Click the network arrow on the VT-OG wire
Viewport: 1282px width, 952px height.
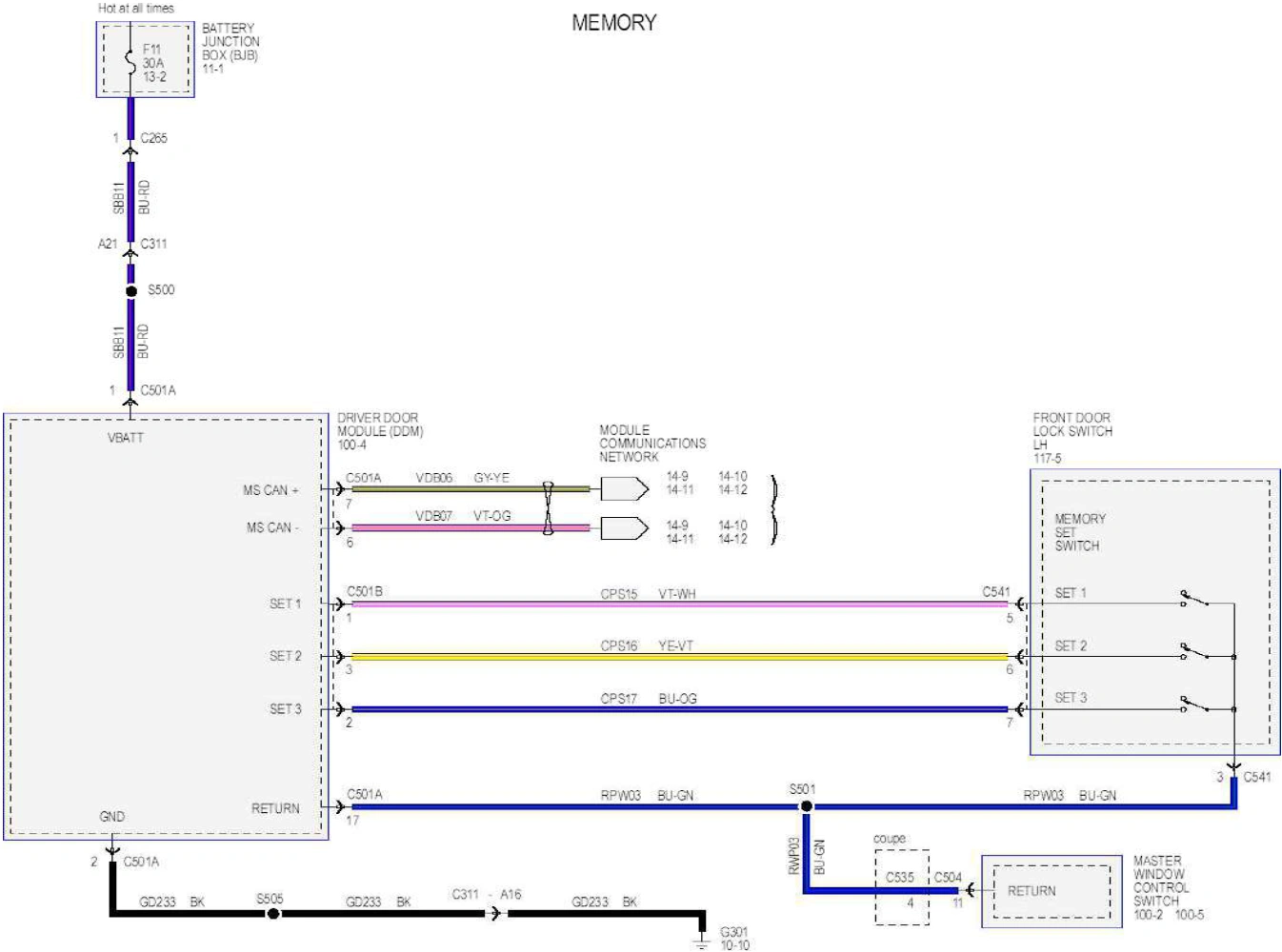(x=625, y=527)
